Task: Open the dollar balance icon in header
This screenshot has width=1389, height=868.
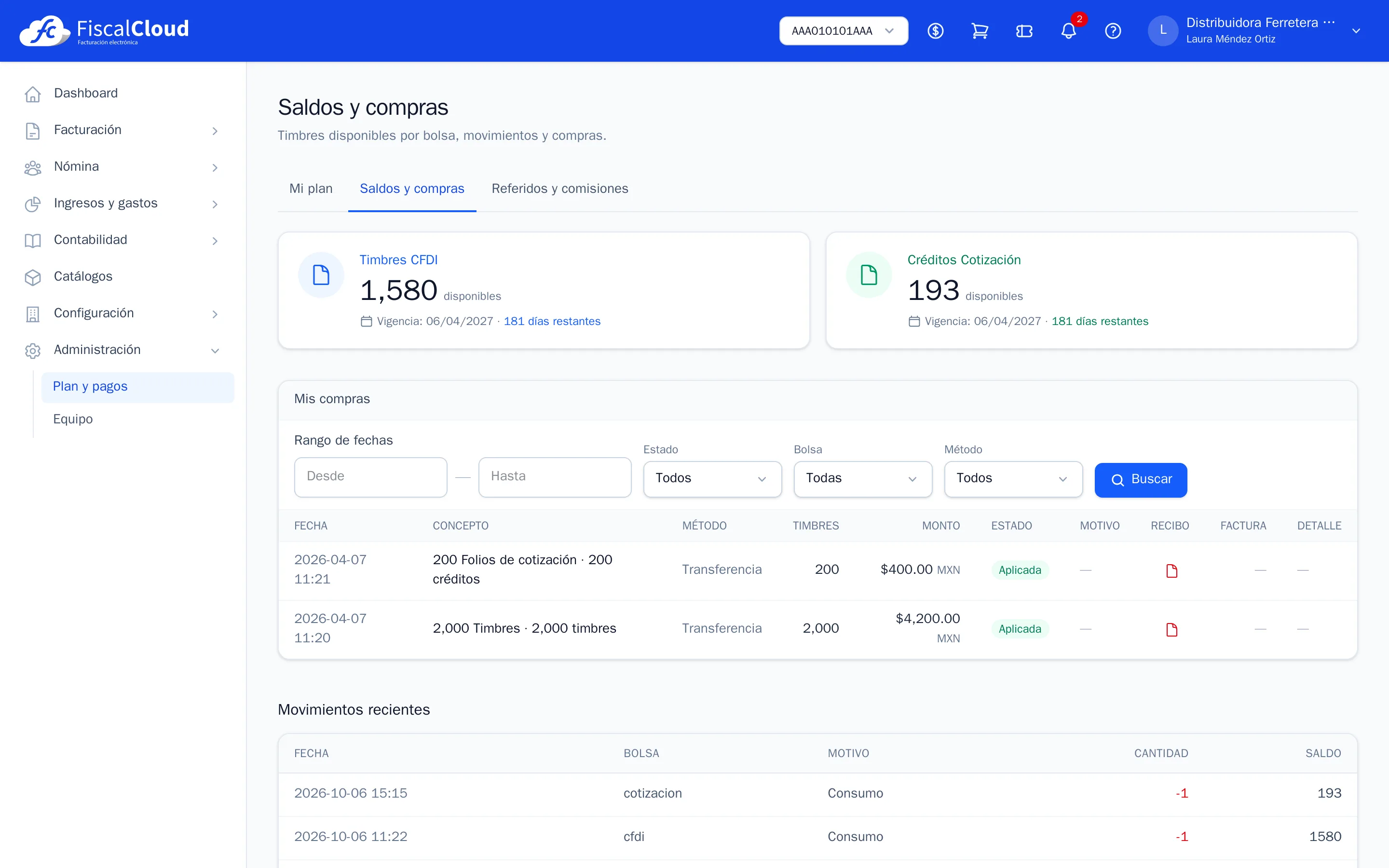Action: 936,31
